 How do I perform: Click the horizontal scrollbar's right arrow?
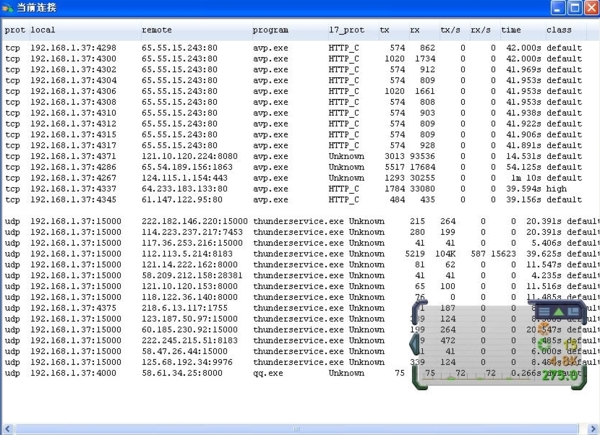click(x=593, y=429)
